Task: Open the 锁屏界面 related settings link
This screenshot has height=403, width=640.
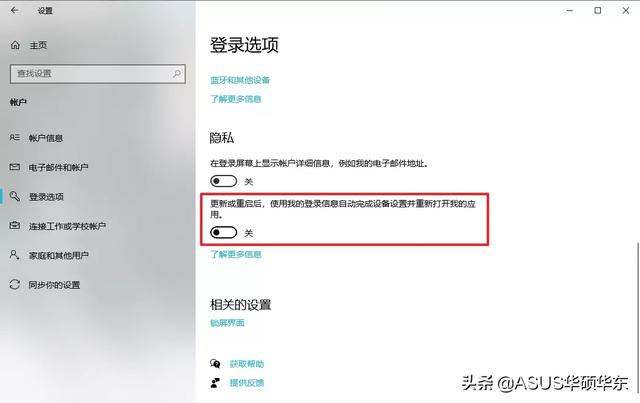Action: [227, 323]
